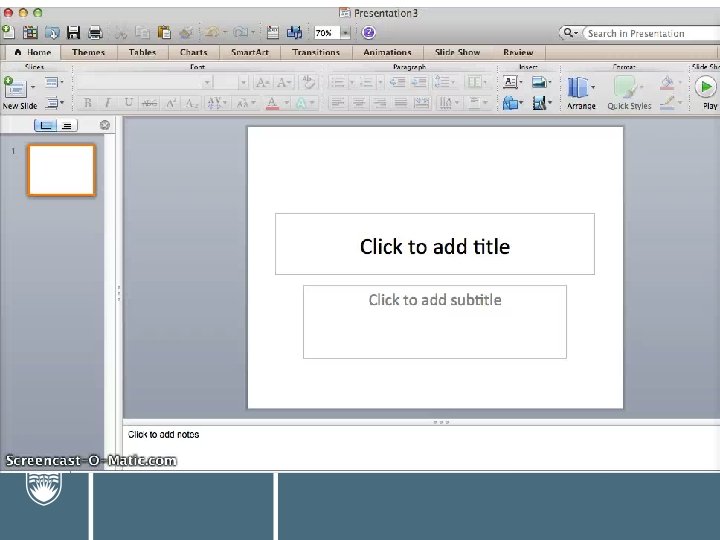Screen dimensions: 720x540
Task: Open Quick Styles gallery
Action: (629, 92)
